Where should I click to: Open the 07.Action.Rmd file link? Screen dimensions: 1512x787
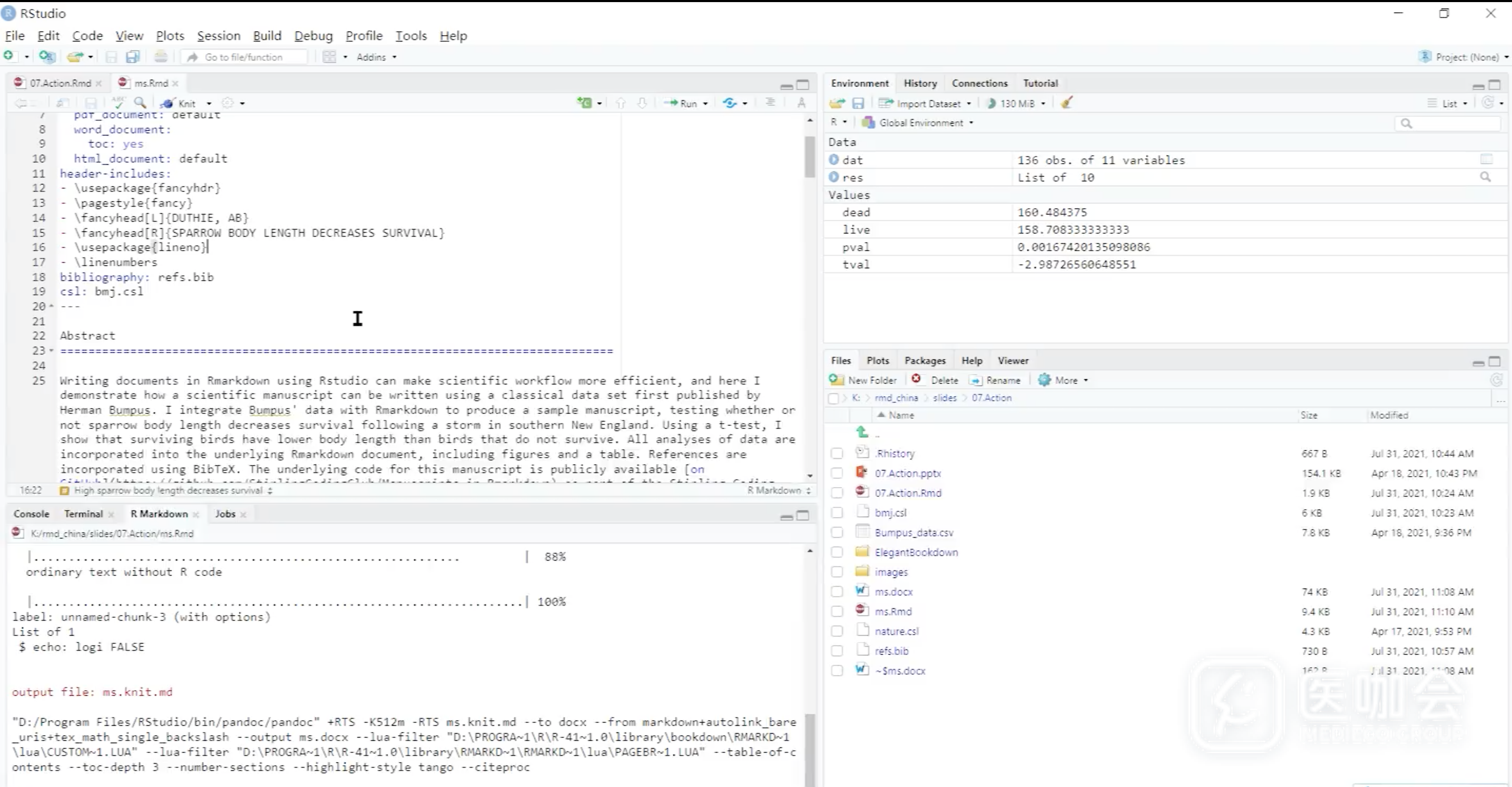pyautogui.click(x=907, y=493)
